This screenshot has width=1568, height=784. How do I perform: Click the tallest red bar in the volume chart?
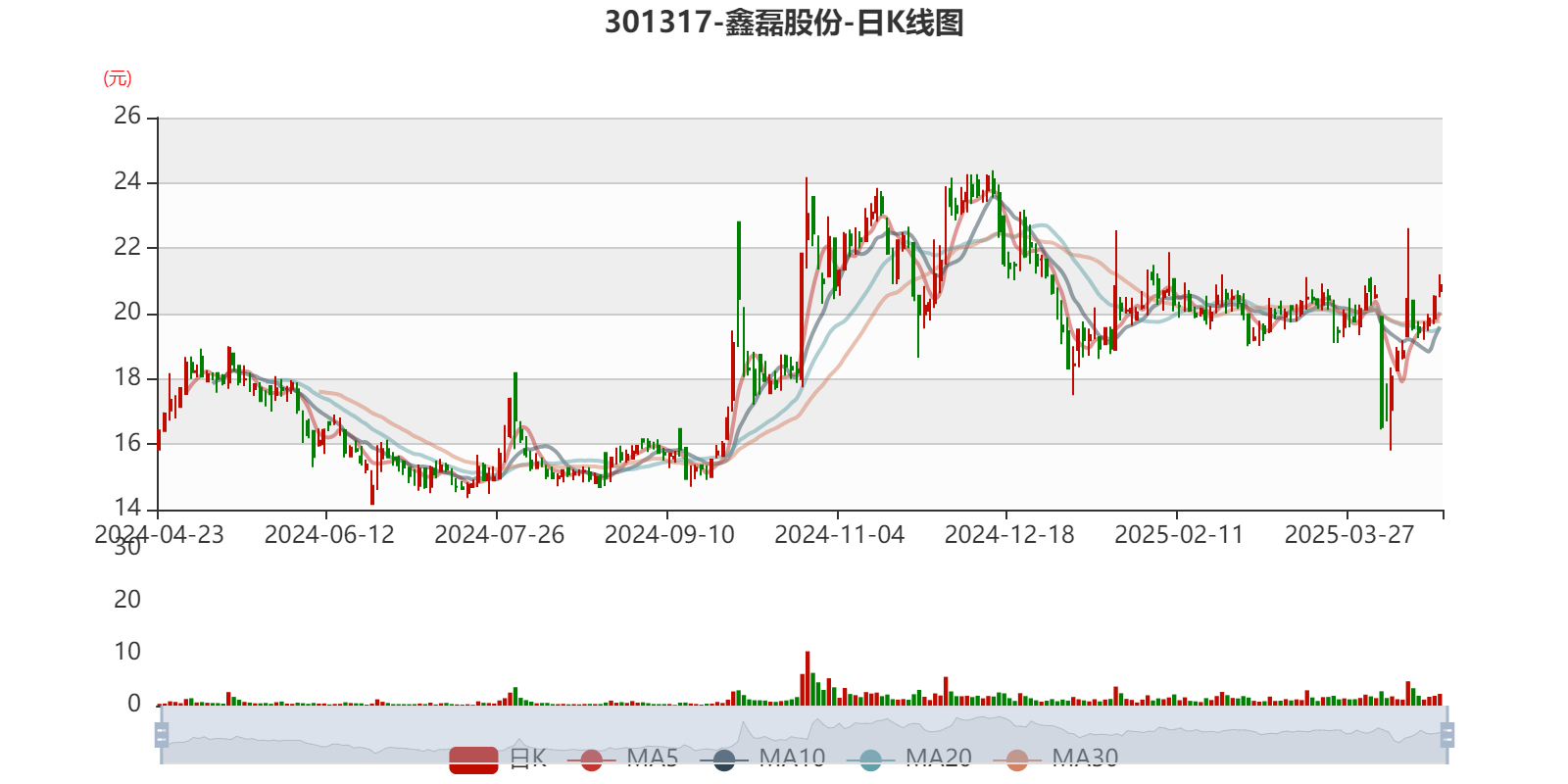(808, 678)
